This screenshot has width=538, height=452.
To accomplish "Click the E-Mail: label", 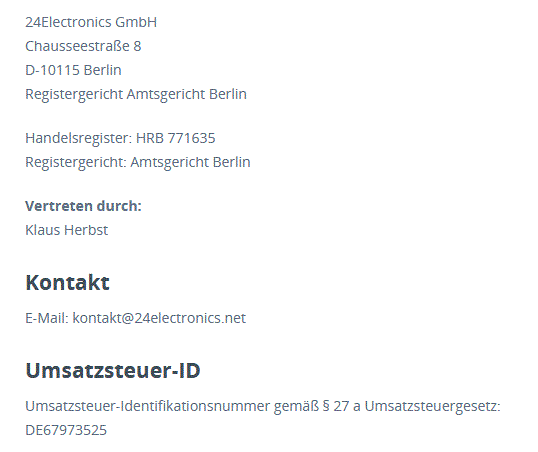I will click(47, 318).
